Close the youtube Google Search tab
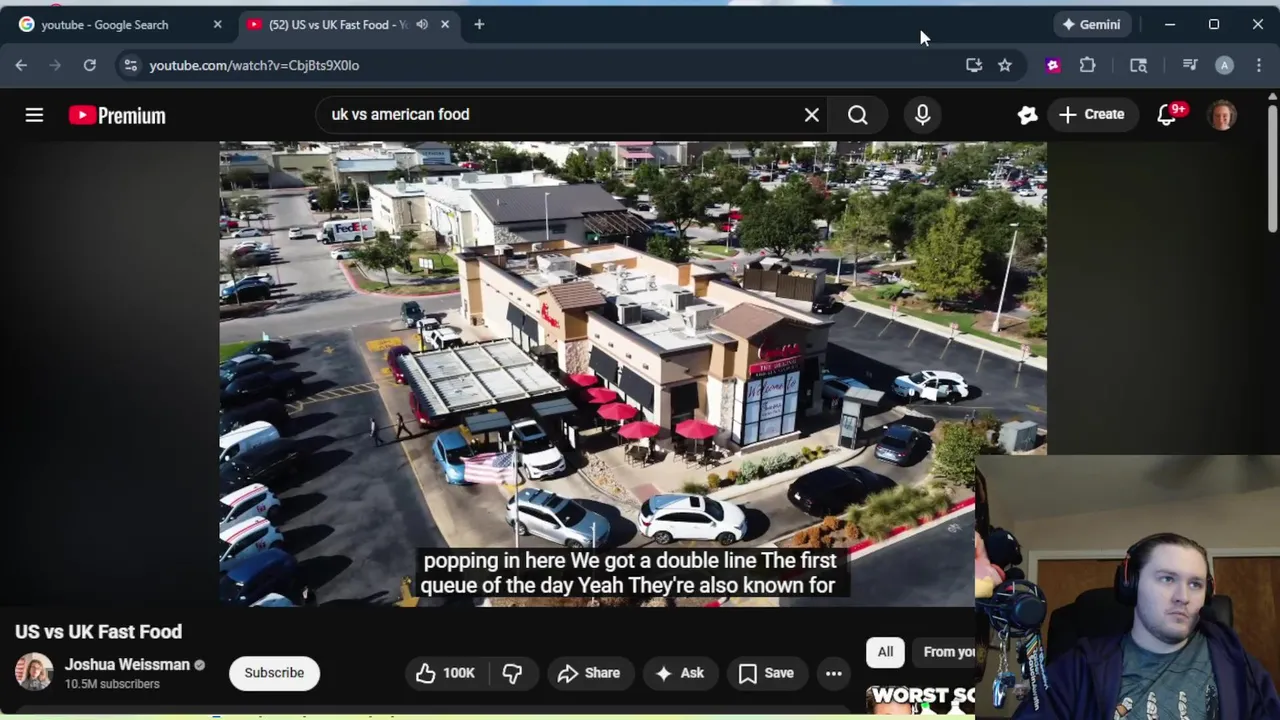Viewport: 1280px width, 720px height. coord(217,25)
